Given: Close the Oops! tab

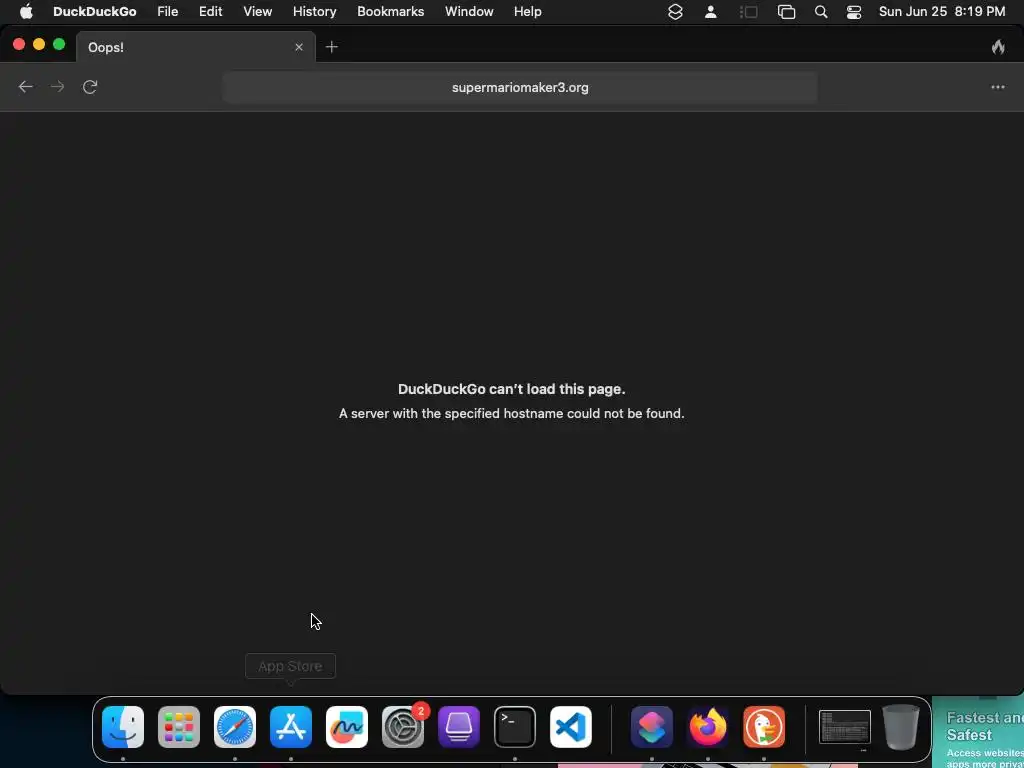Looking at the screenshot, I should point(299,47).
